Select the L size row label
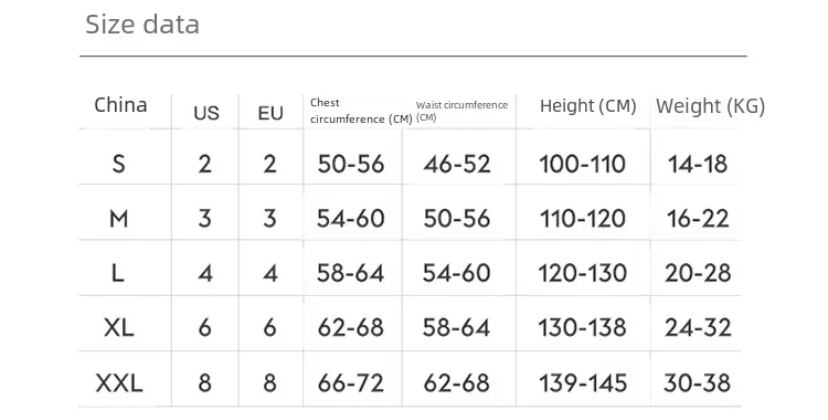The height and width of the screenshot is (420, 828). click(118, 273)
